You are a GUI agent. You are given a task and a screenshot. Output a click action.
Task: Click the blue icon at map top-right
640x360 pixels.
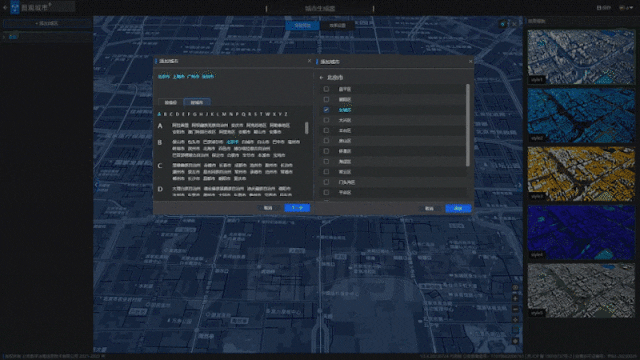[x=502, y=24]
